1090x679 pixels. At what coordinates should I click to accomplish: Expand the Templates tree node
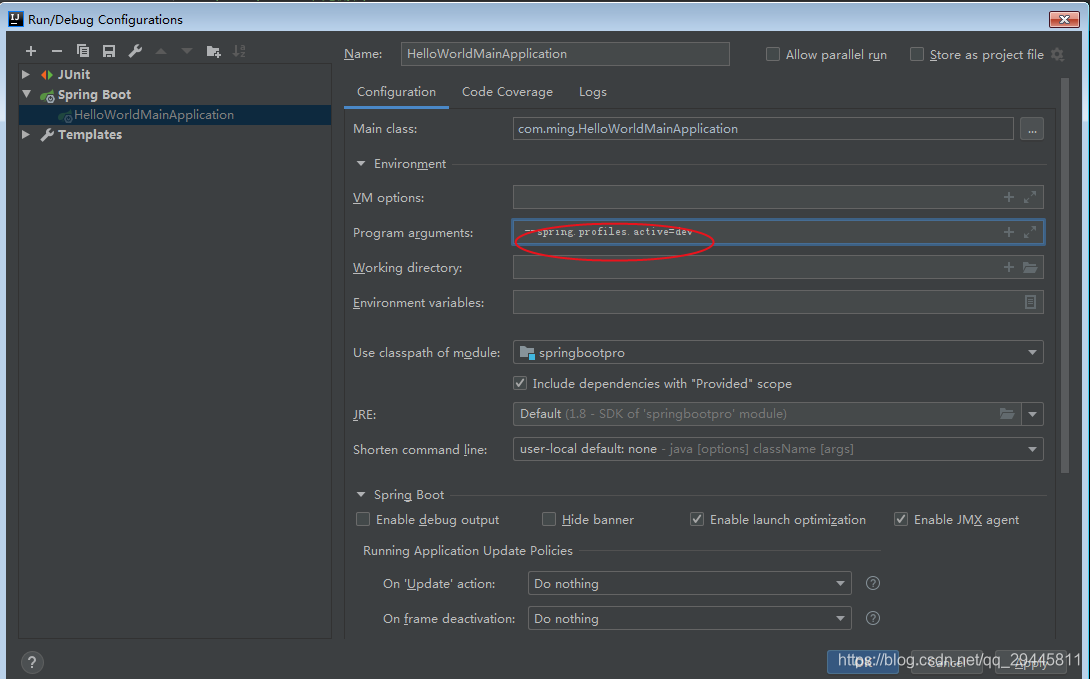[x=26, y=134]
